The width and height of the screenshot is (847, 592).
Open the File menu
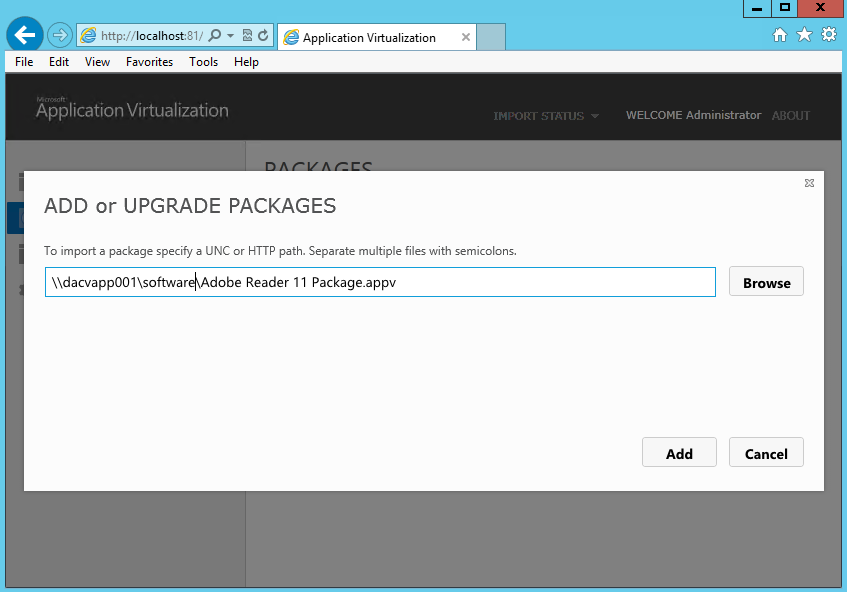24,62
